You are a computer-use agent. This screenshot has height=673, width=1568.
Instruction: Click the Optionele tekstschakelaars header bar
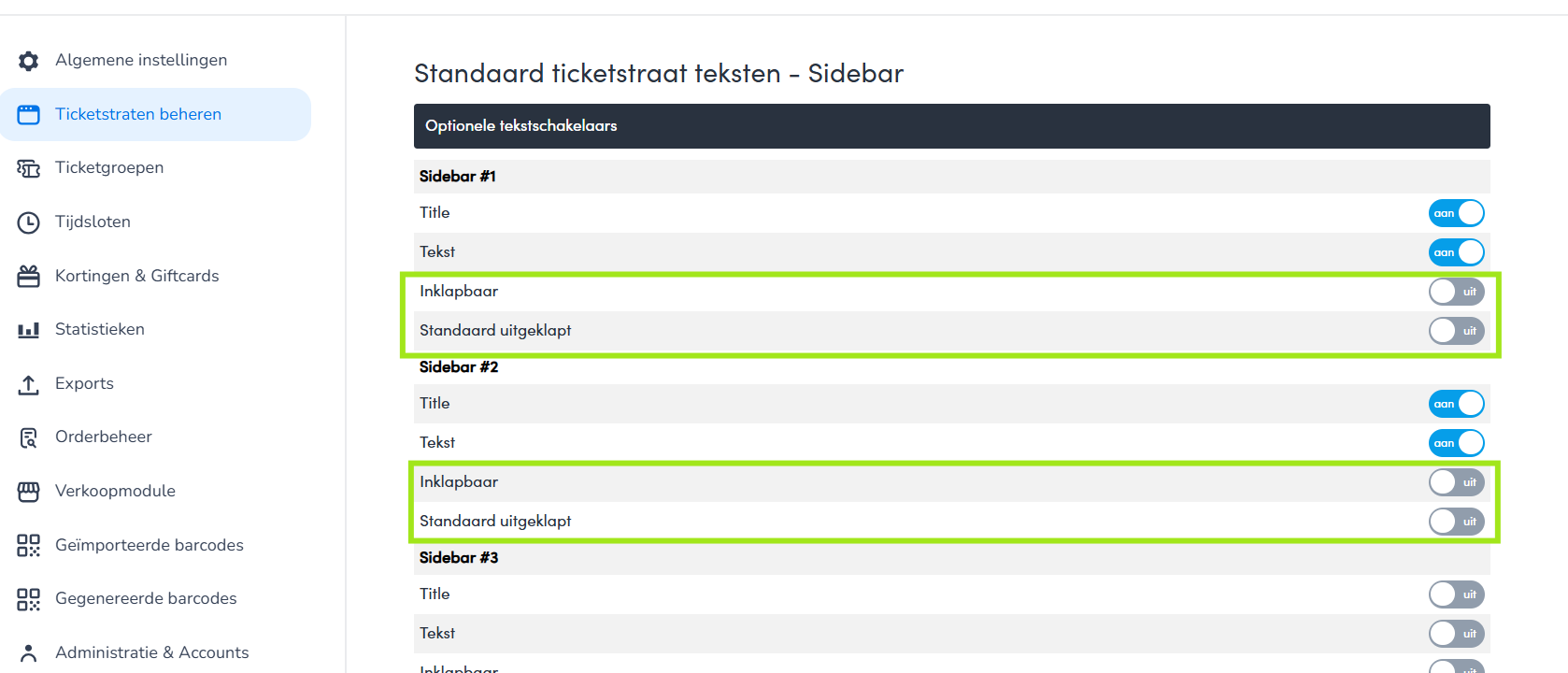[951, 126]
